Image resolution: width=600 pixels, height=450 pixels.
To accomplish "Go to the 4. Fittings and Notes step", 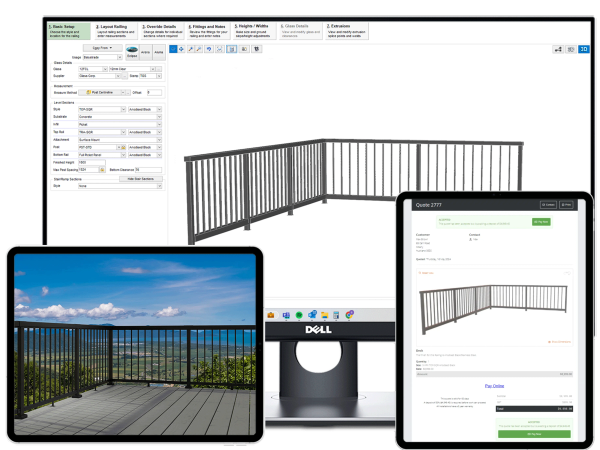I will click(208, 31).
